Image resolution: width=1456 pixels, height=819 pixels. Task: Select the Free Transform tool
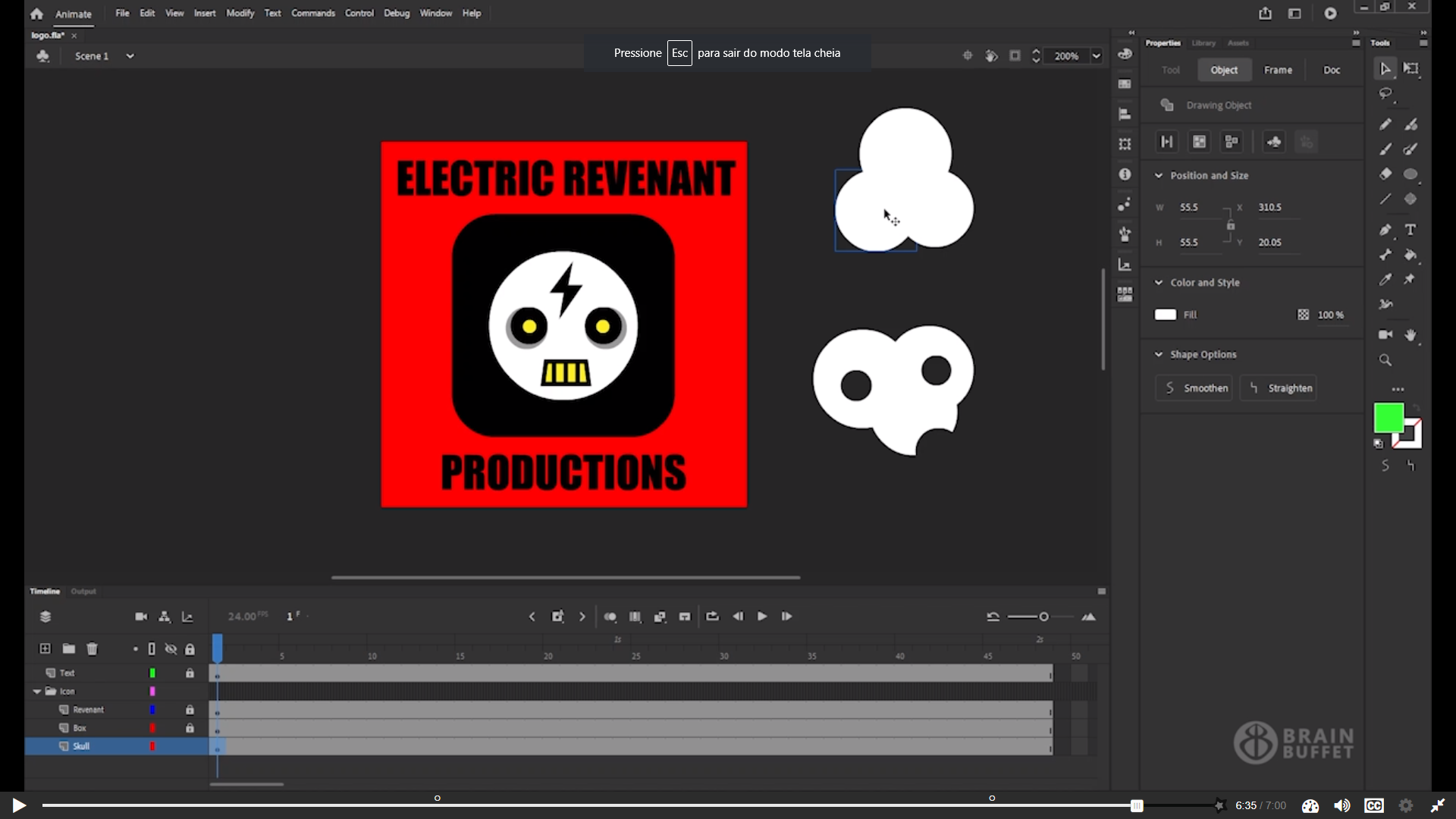coord(1410,69)
